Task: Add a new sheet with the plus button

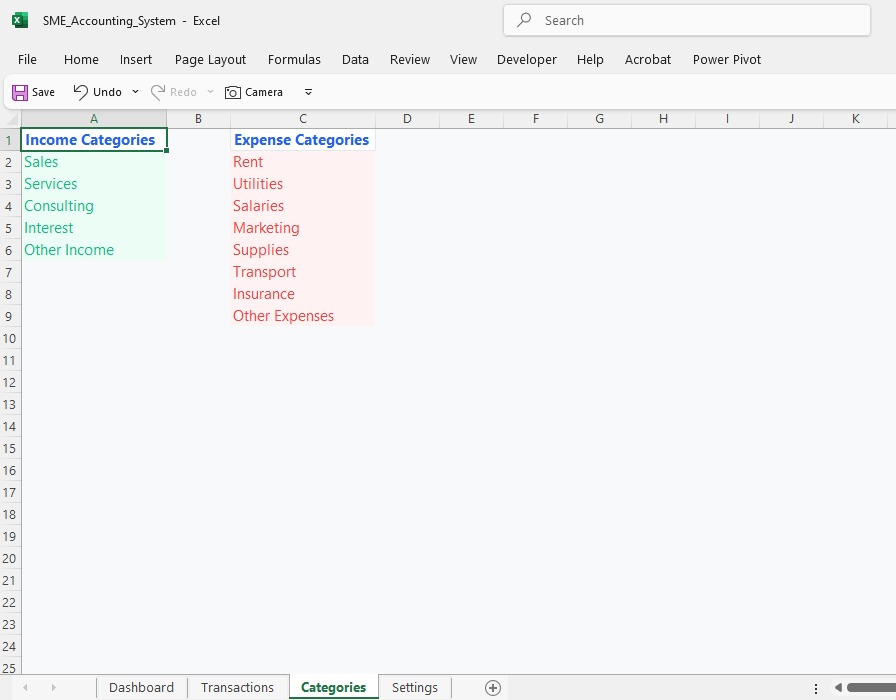Action: coord(493,688)
